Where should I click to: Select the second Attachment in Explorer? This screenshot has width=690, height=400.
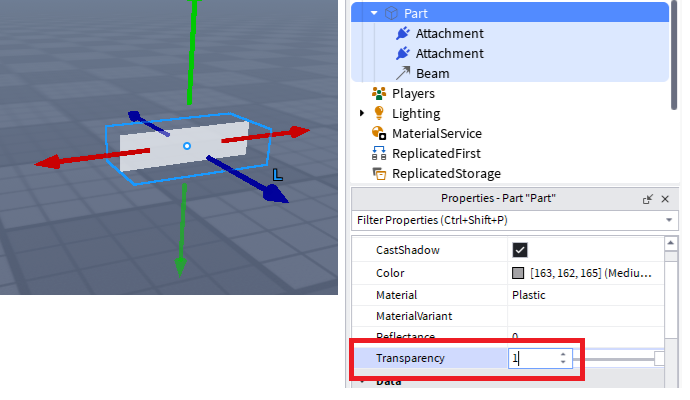click(449, 53)
